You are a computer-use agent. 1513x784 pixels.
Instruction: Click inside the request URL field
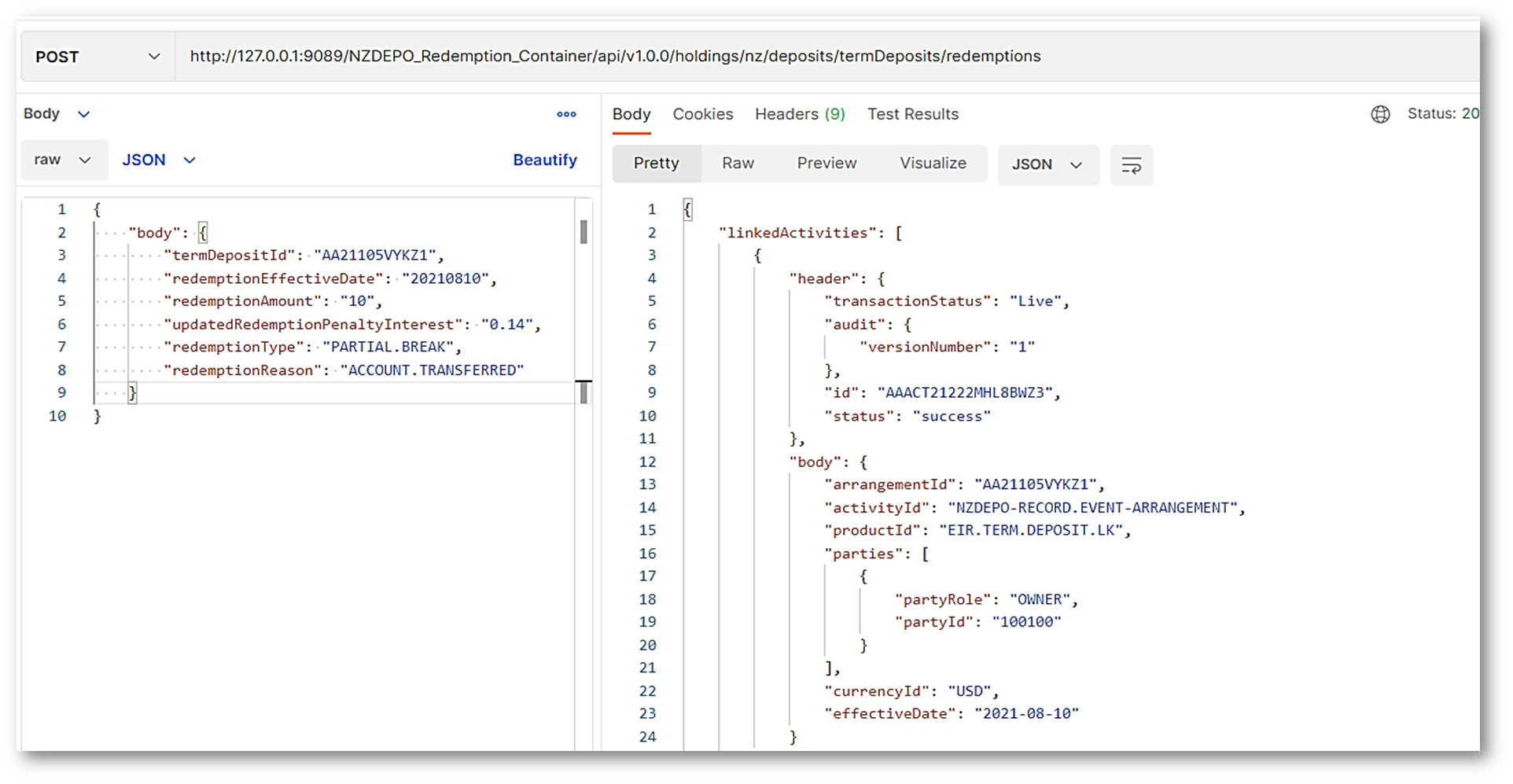tap(786, 57)
